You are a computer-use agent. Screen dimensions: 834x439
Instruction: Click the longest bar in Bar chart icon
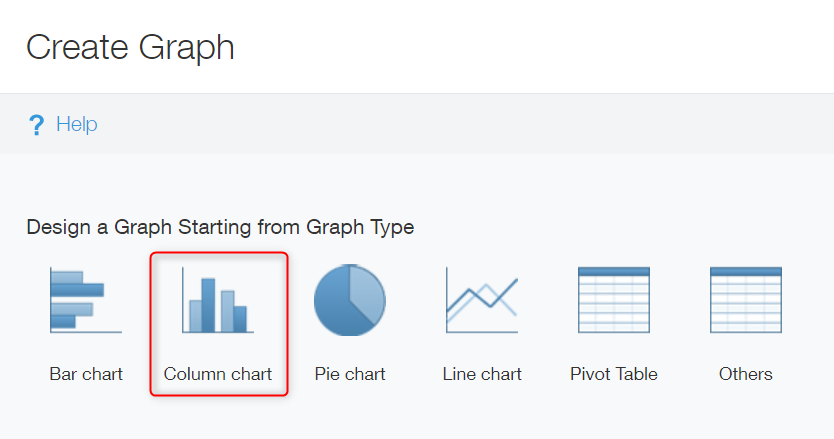(x=78, y=290)
